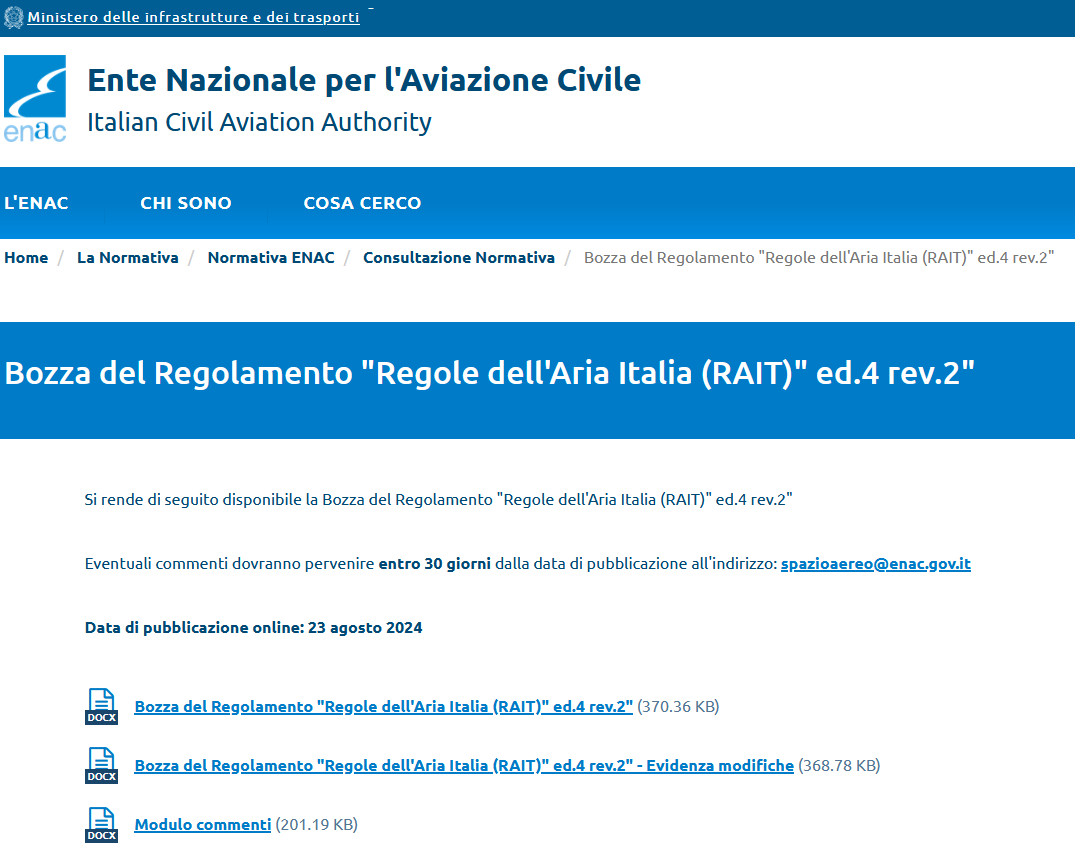Viewport: 1075px width, 853px height.
Task: Download Bozza del Regolamento RAIT ed.4 rev.2 document
Action: click(x=383, y=707)
